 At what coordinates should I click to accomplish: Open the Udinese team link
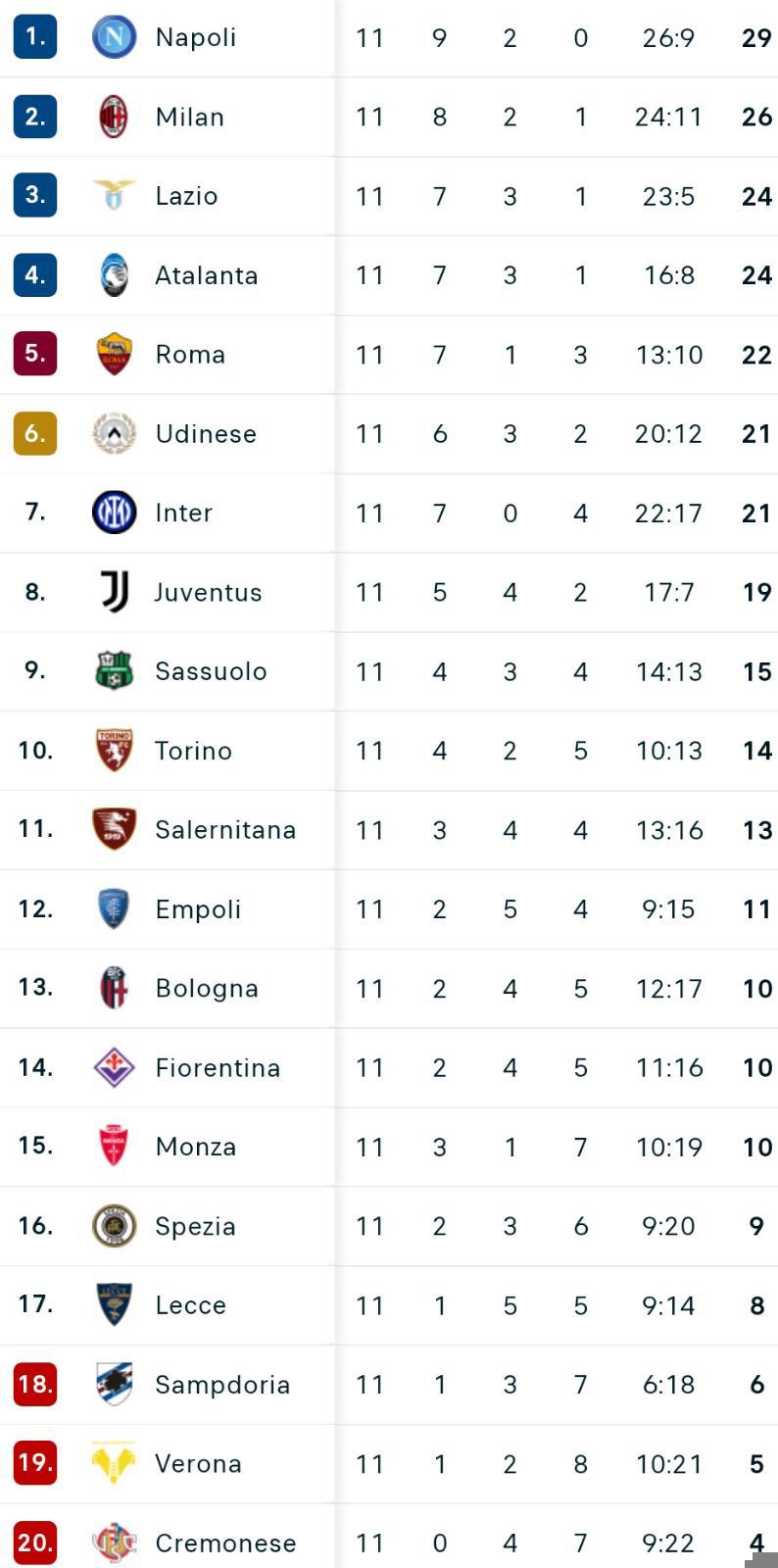pyautogui.click(x=206, y=433)
